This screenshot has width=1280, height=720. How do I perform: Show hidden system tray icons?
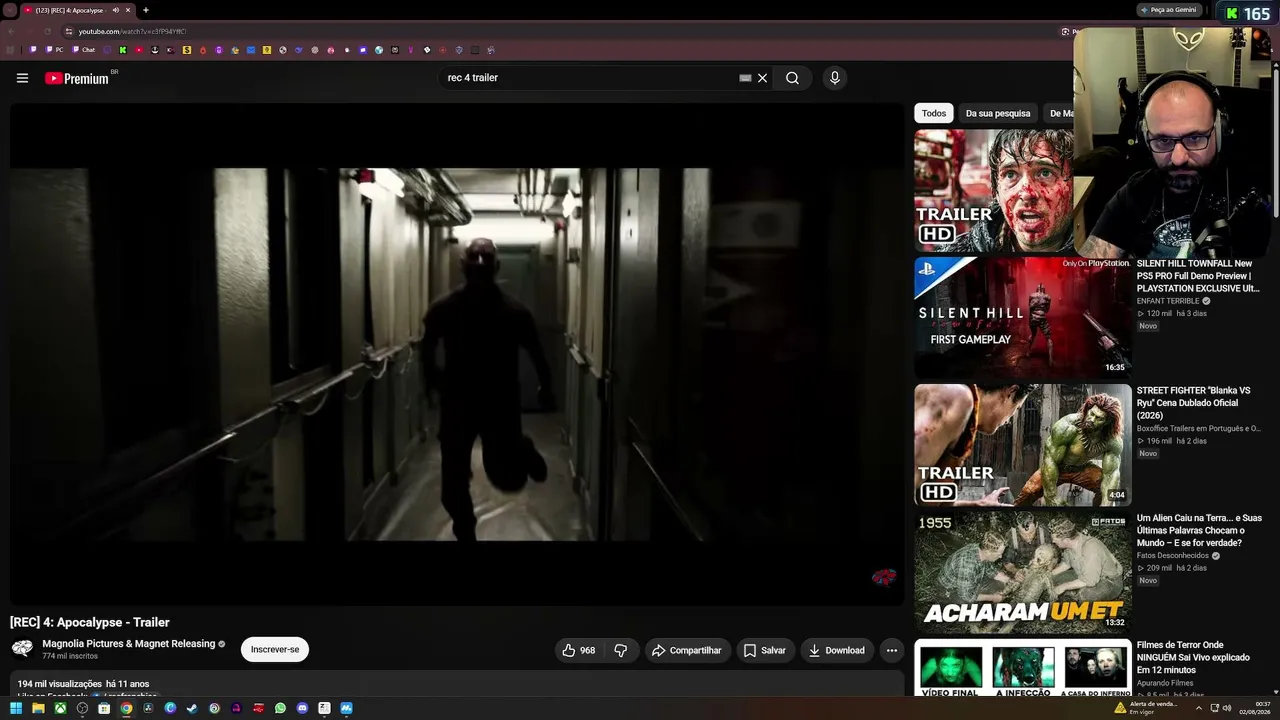(1198, 708)
